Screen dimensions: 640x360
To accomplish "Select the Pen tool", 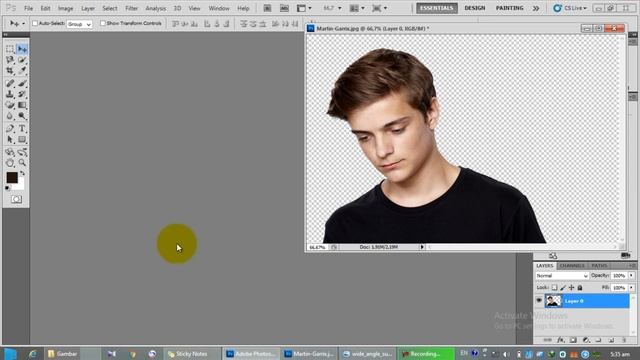I will tap(10, 129).
